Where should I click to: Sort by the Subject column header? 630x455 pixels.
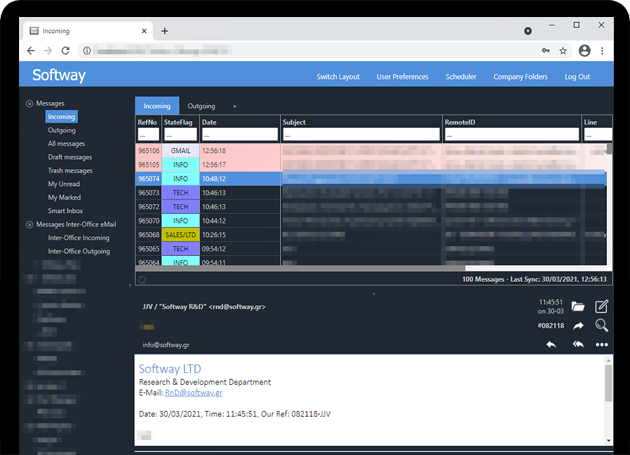click(294, 122)
